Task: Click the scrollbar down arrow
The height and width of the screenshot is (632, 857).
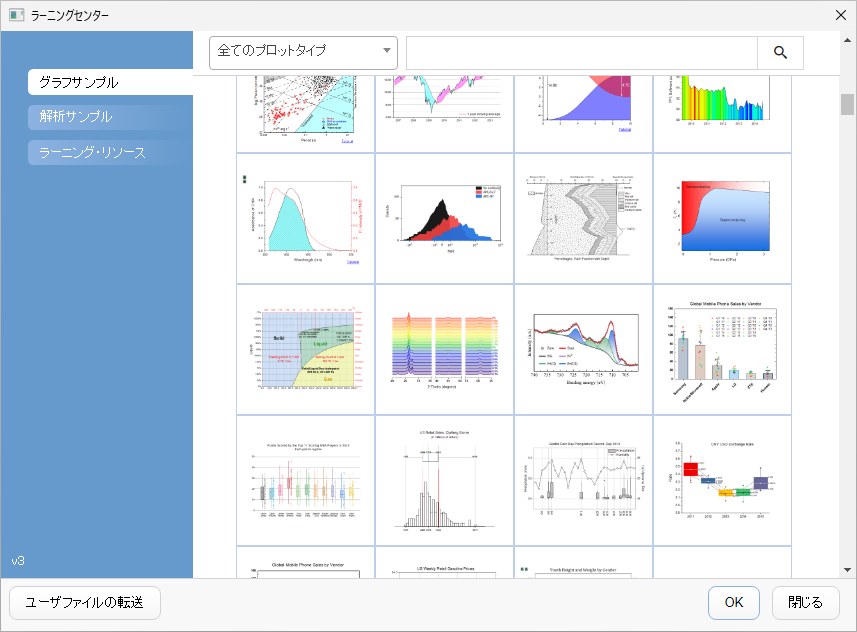Action: click(847, 570)
